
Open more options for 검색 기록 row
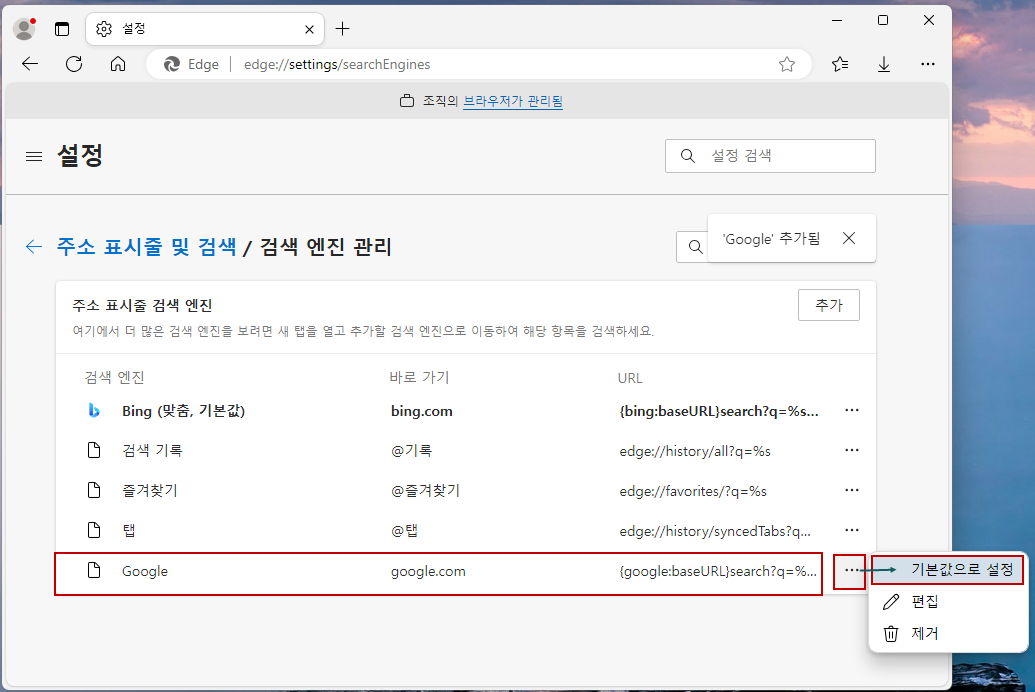851,450
